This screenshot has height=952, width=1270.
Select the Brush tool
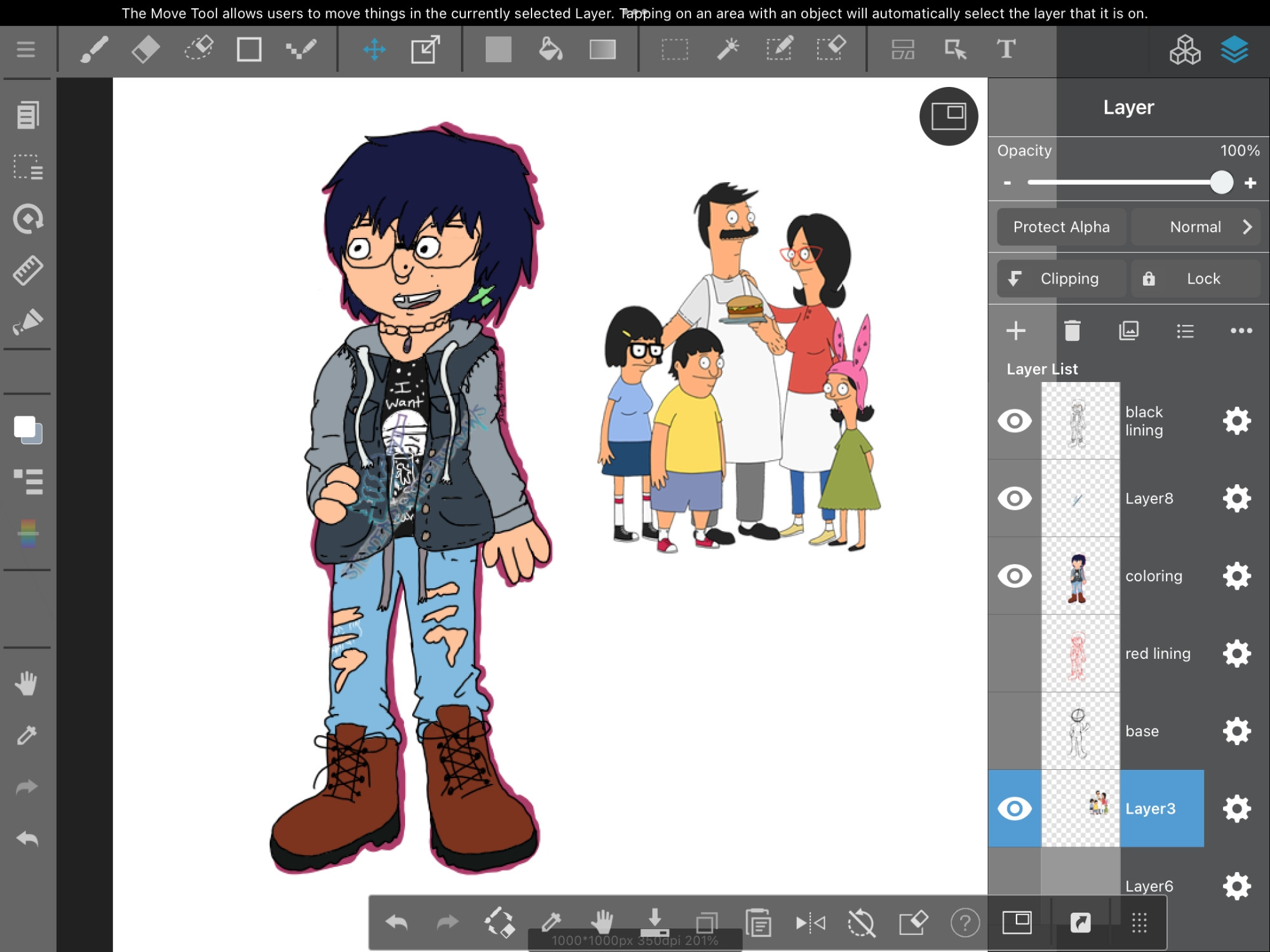(94, 50)
